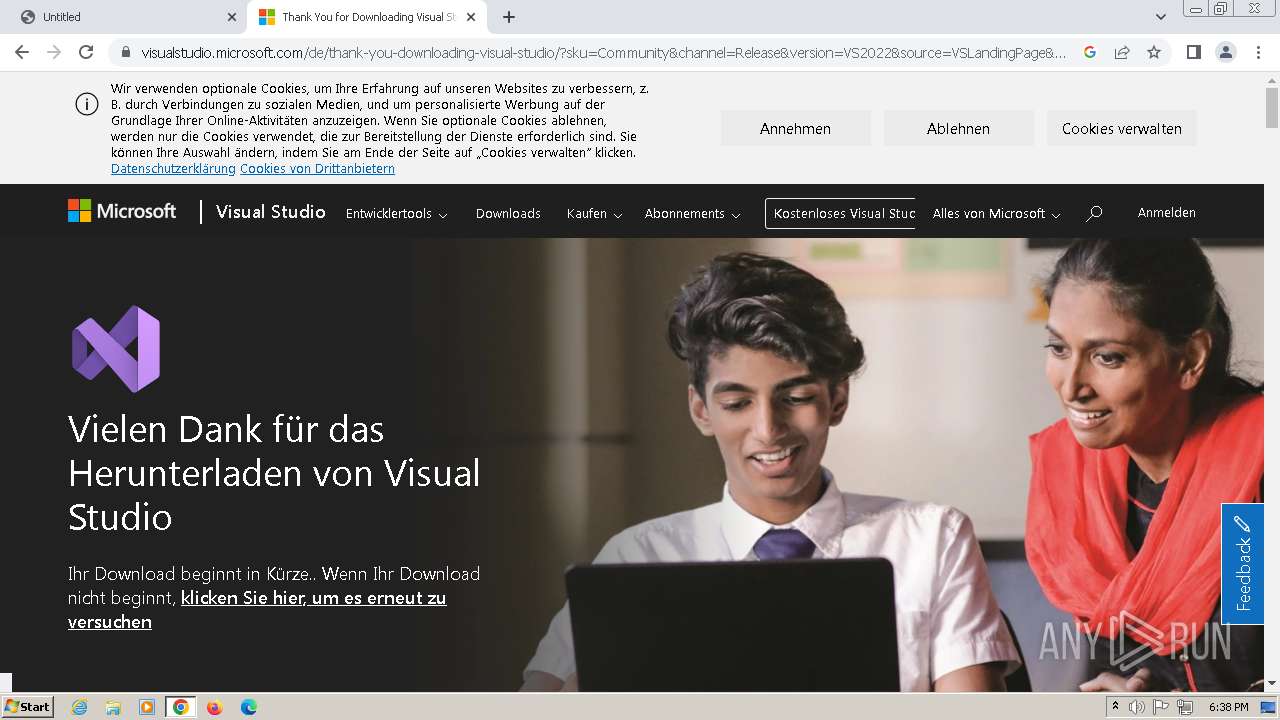The height and width of the screenshot is (720, 1280).
Task: Click retry download link
Action: tap(257, 609)
